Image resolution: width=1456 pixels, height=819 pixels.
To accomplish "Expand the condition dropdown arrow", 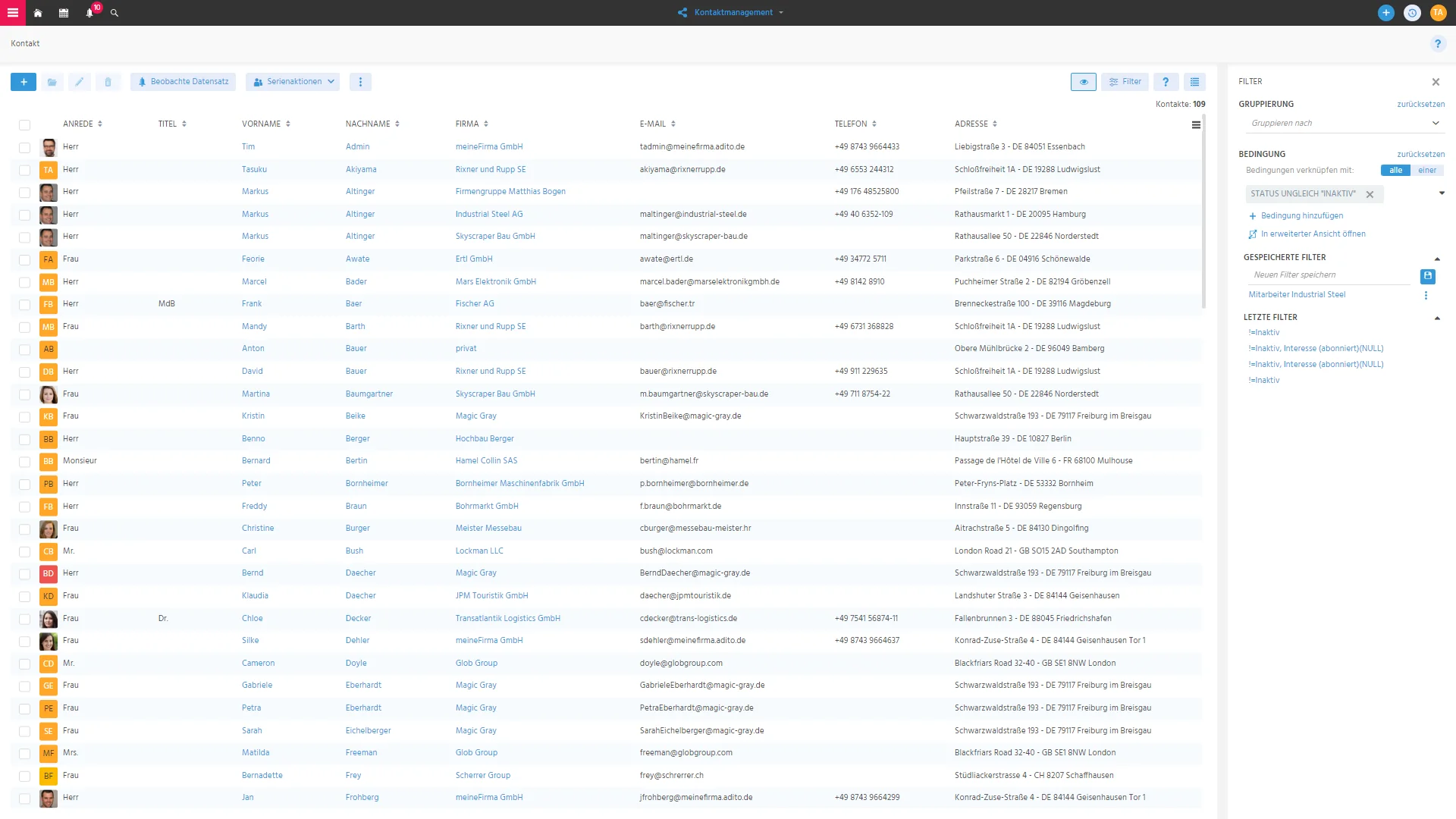I will (1442, 193).
